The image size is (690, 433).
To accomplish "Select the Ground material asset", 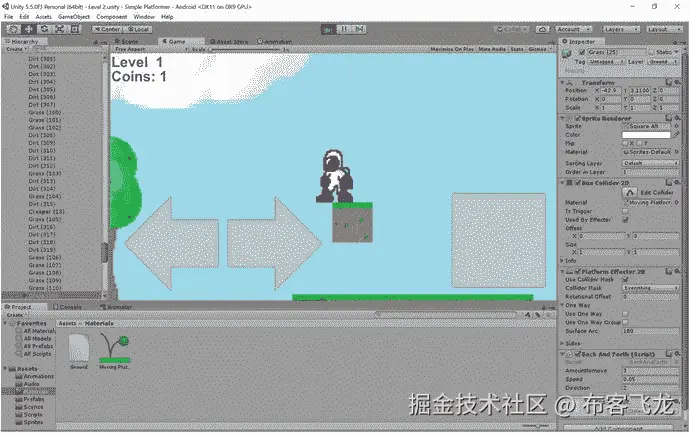I will click(x=79, y=351).
